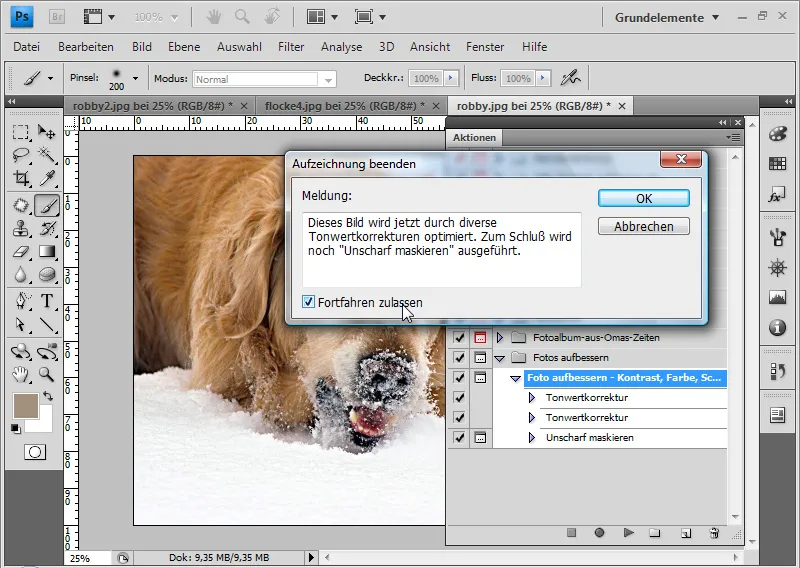Open Grundelemente workspace dropdown
Viewport: 800px width, 568px height.
pyautogui.click(x=667, y=17)
